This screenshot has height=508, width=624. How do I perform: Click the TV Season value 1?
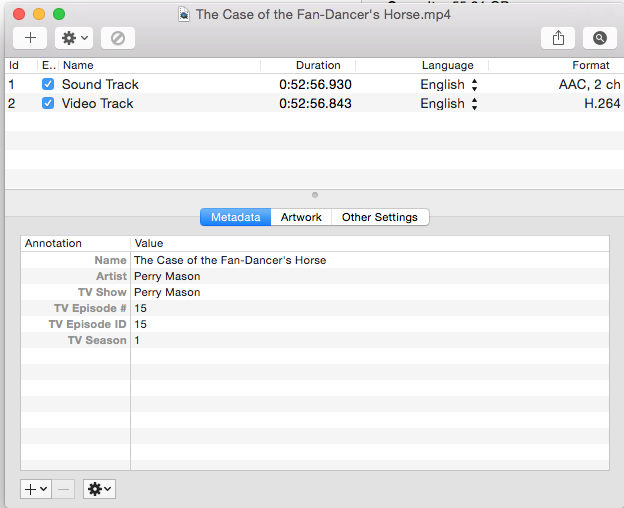click(x=137, y=340)
